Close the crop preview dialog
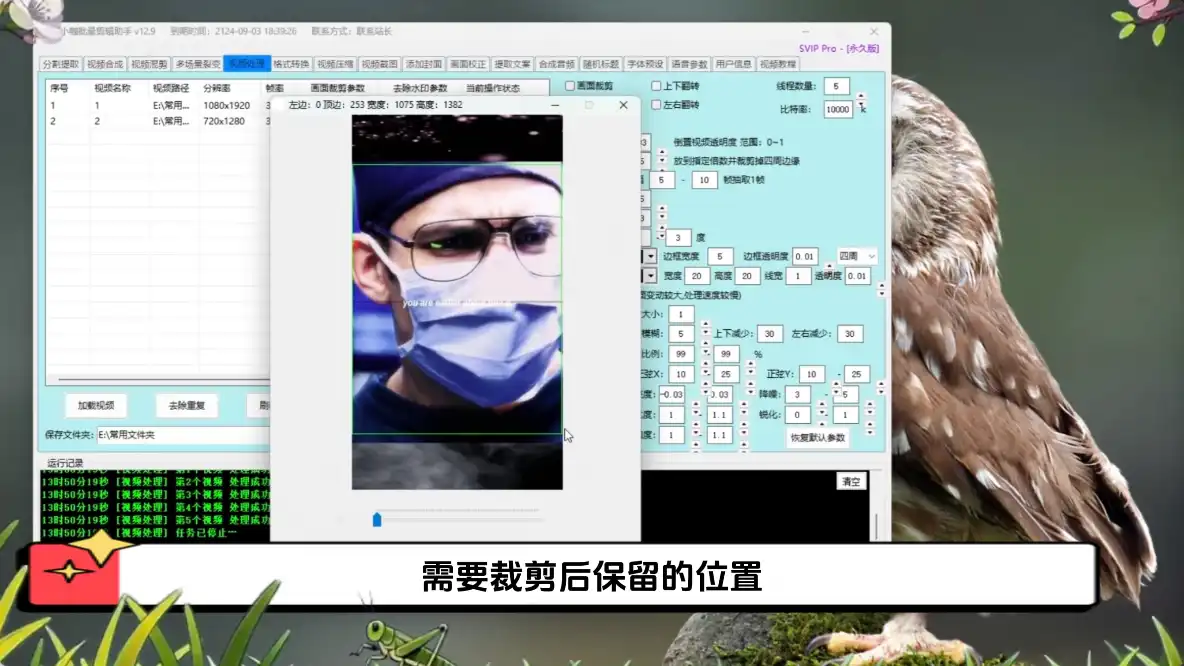 click(x=623, y=105)
